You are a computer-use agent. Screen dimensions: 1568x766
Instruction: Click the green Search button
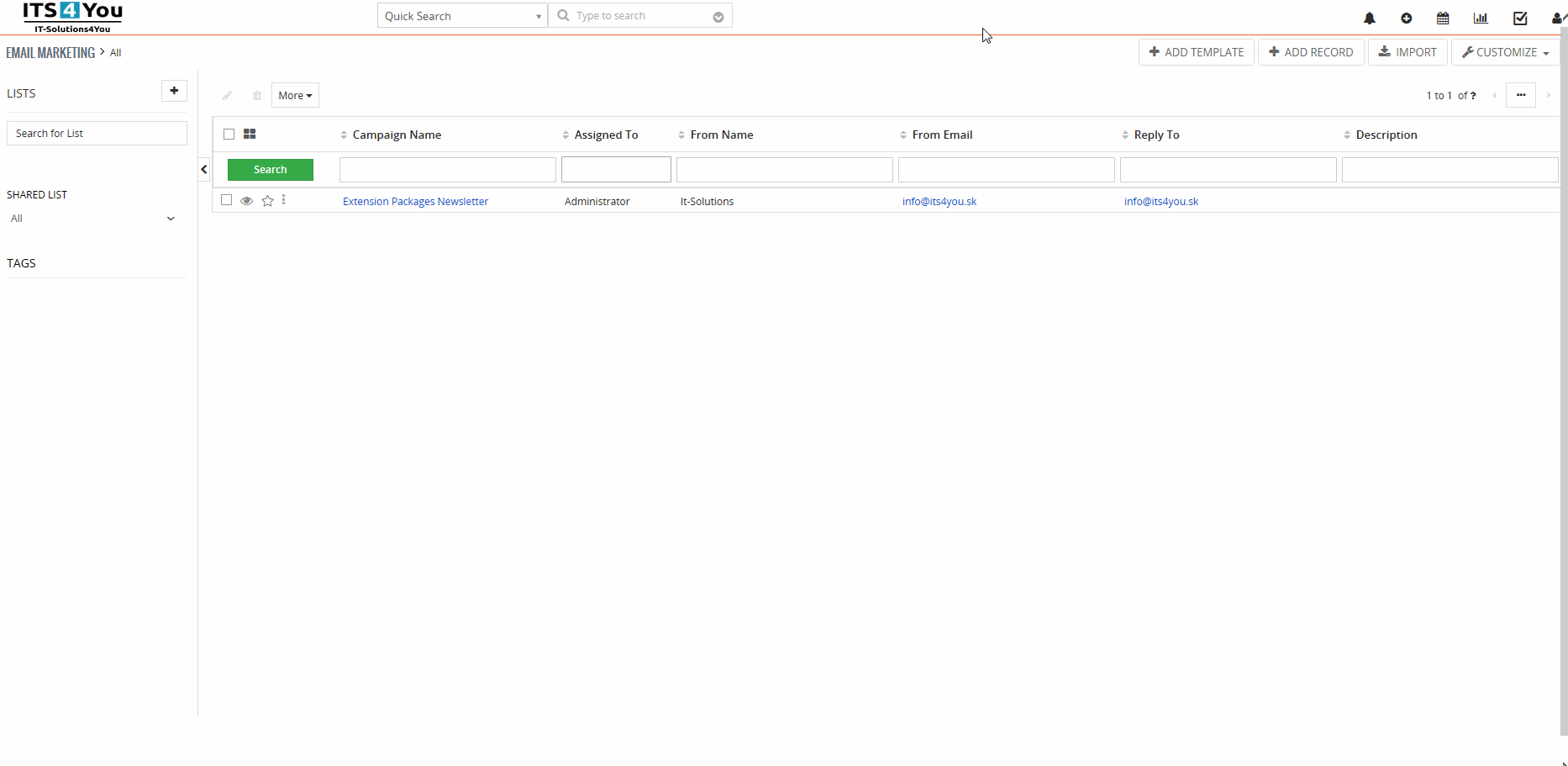[x=270, y=170]
